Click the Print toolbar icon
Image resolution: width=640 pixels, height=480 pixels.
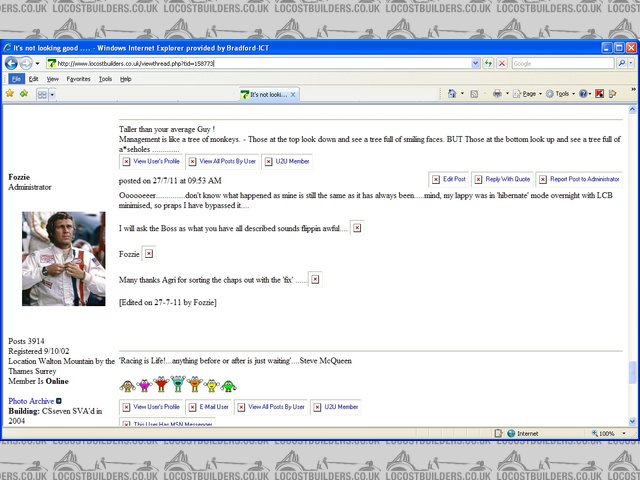[497, 94]
